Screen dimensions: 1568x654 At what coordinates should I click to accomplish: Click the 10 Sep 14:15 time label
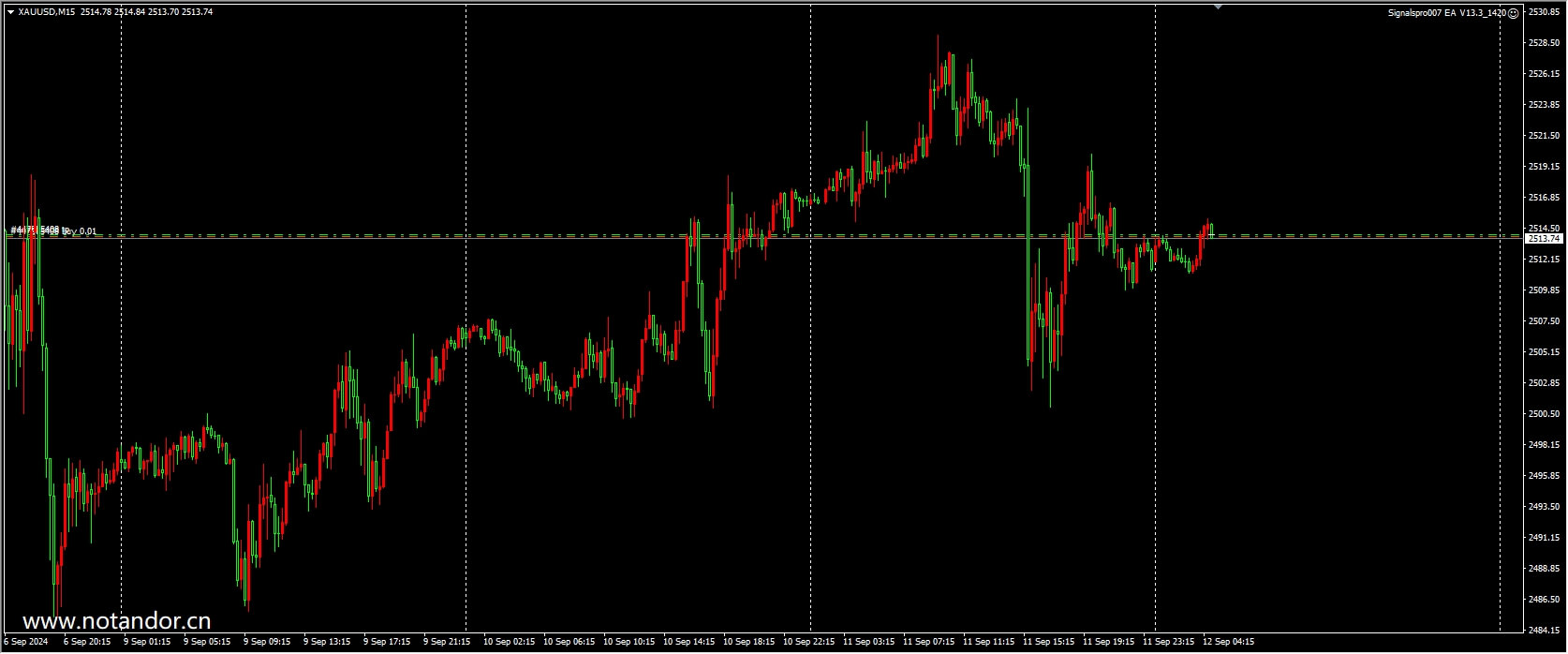pos(689,643)
